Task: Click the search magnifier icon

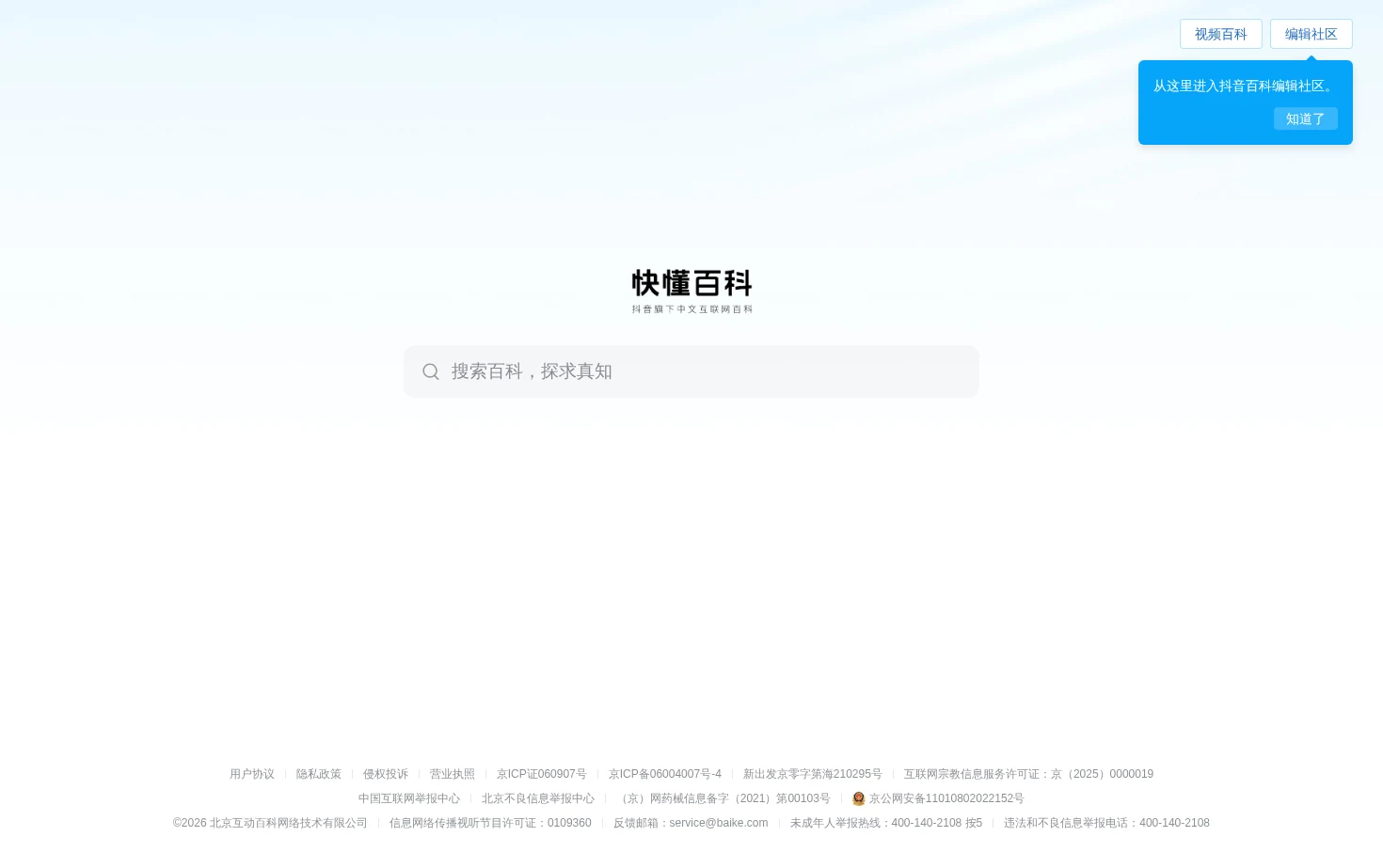Action: pyautogui.click(x=431, y=371)
